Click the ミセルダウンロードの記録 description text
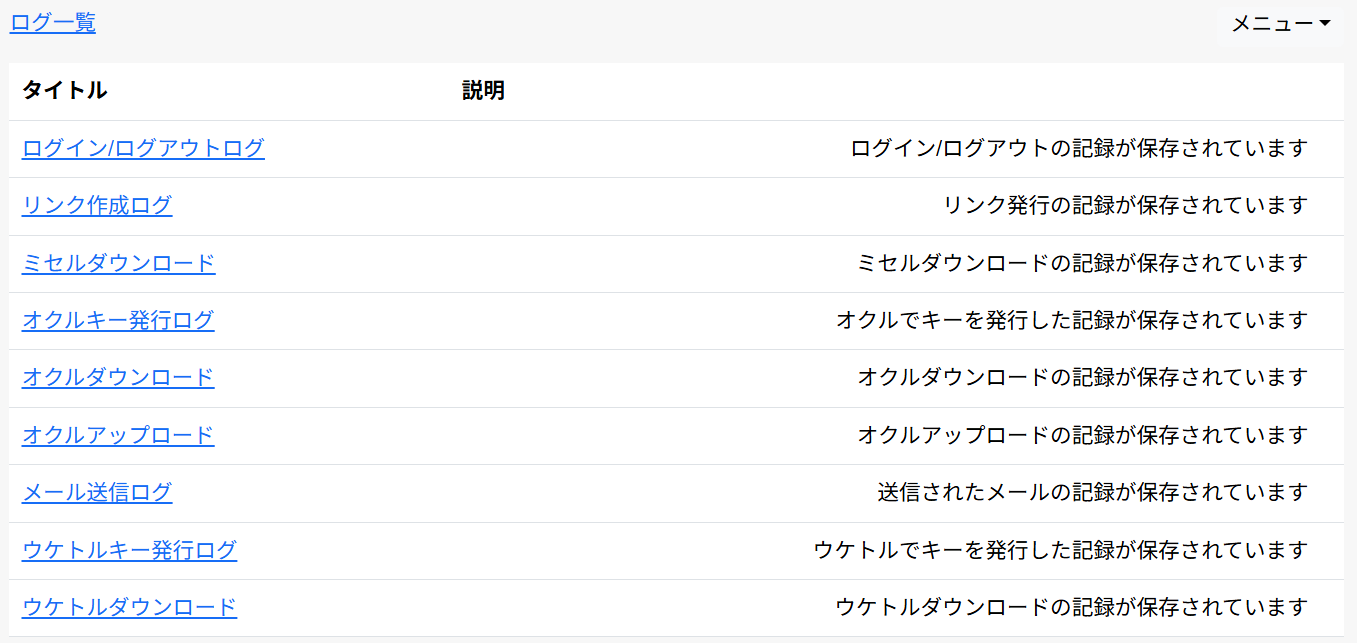 [1082, 264]
